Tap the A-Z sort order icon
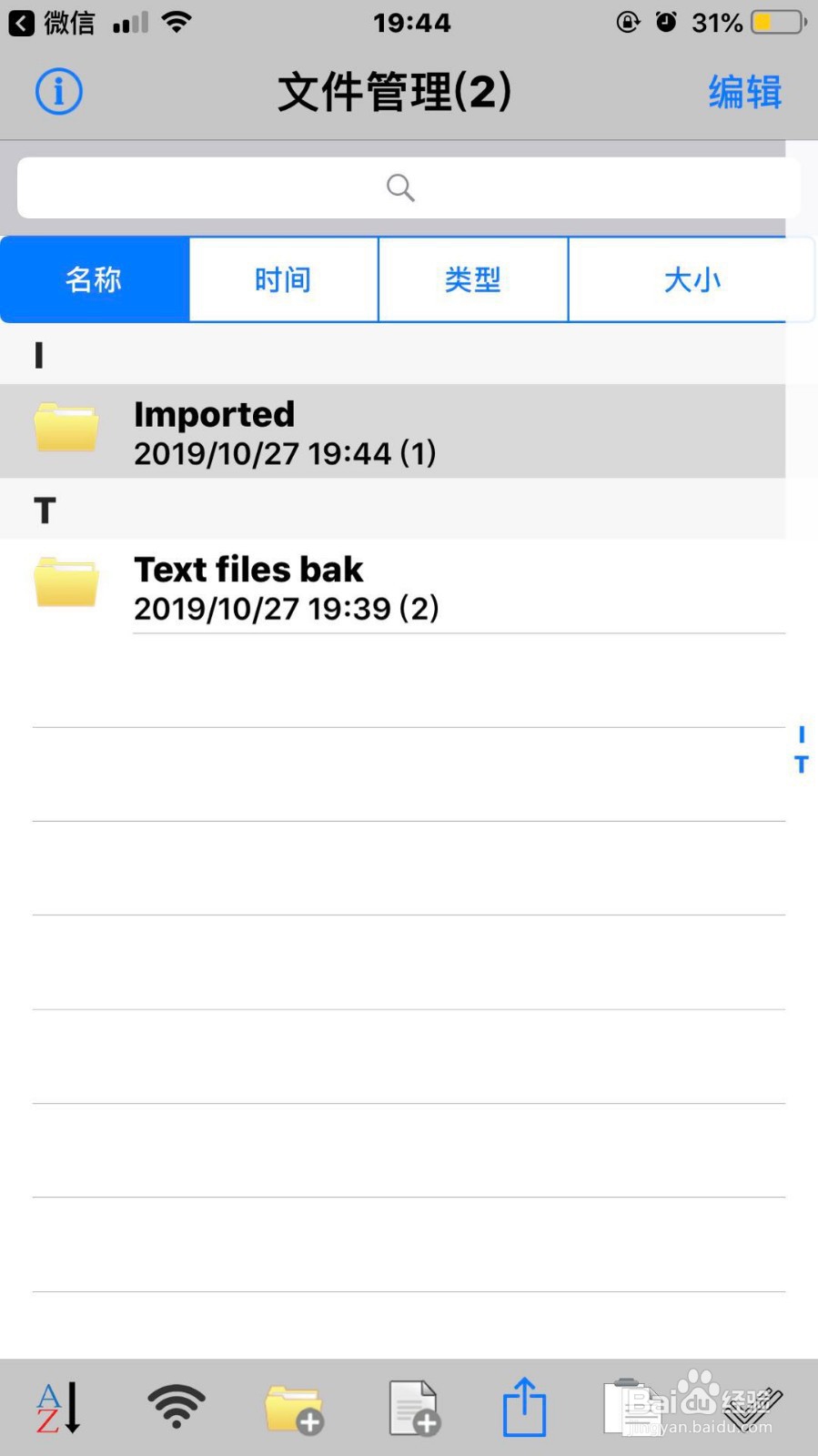Viewport: 818px width, 1456px height. [x=58, y=1407]
